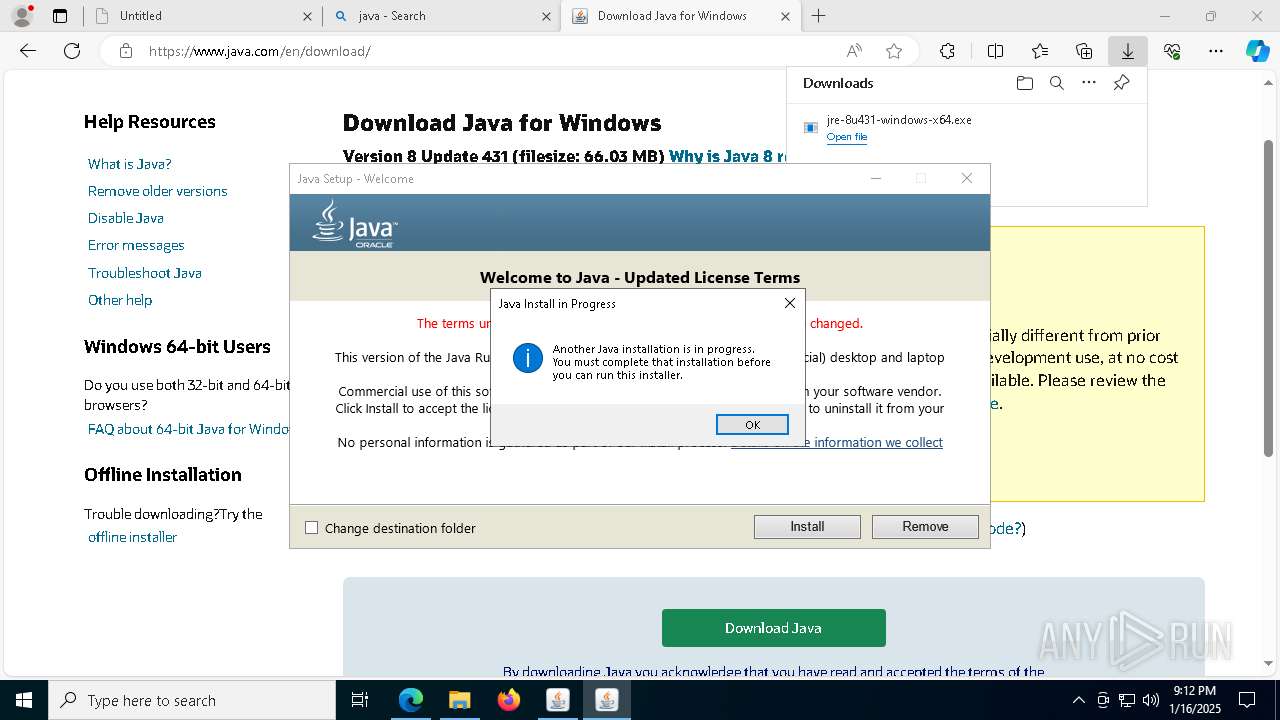The image size is (1280, 720).
Task: Click the volume icon in the tray
Action: point(1151,700)
